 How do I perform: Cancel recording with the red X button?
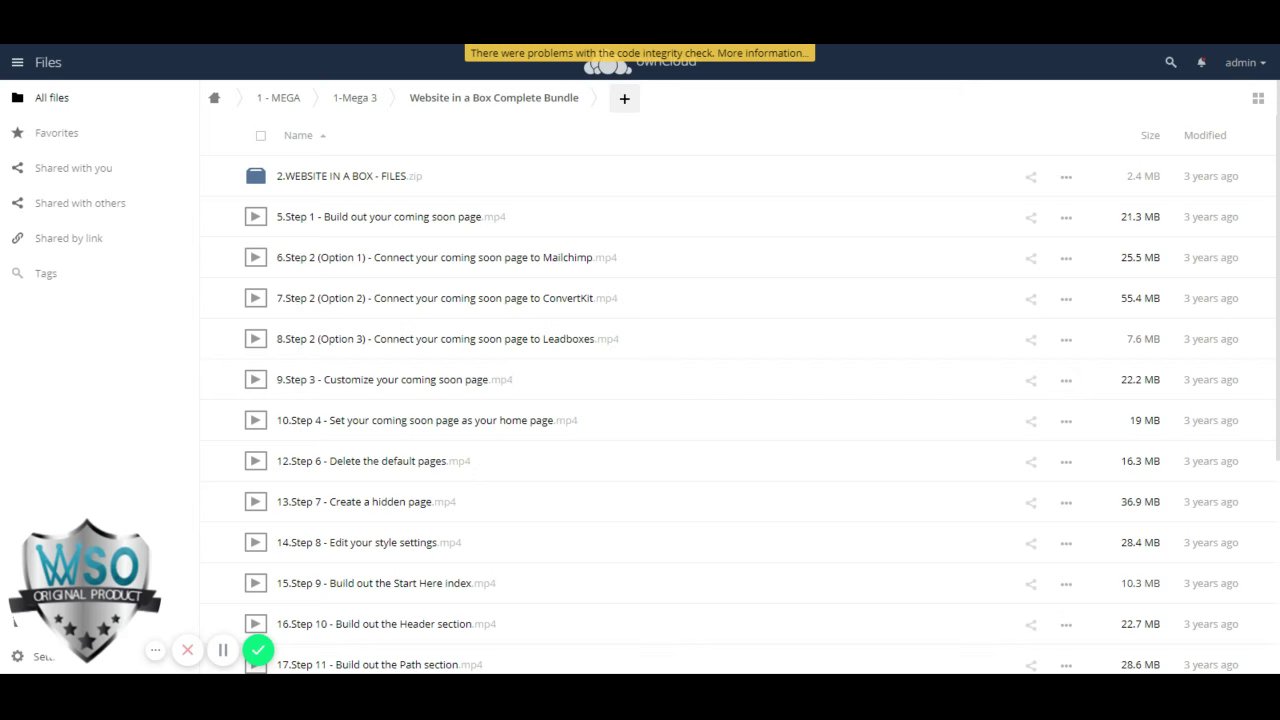click(187, 651)
